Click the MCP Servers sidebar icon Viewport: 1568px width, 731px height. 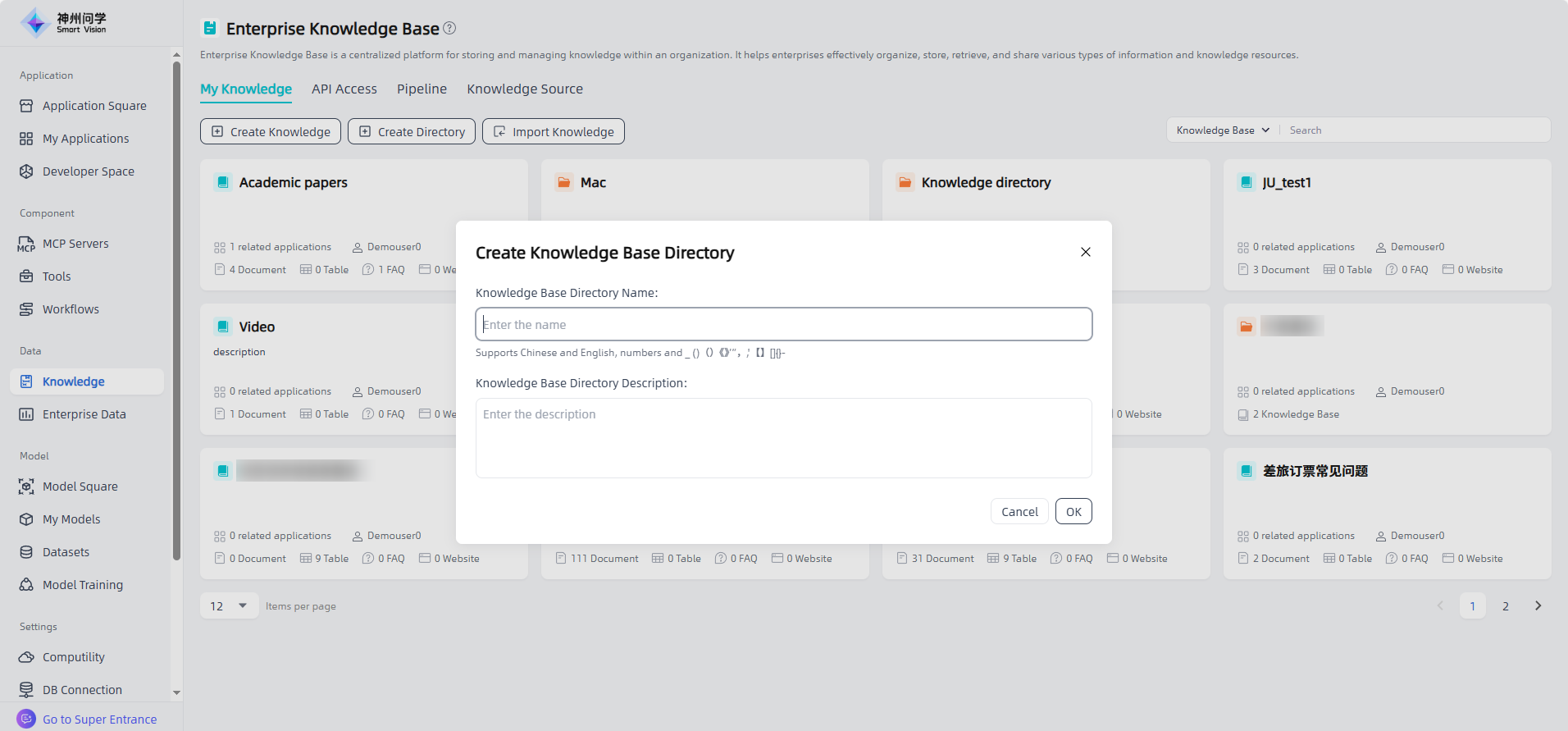pyautogui.click(x=26, y=244)
